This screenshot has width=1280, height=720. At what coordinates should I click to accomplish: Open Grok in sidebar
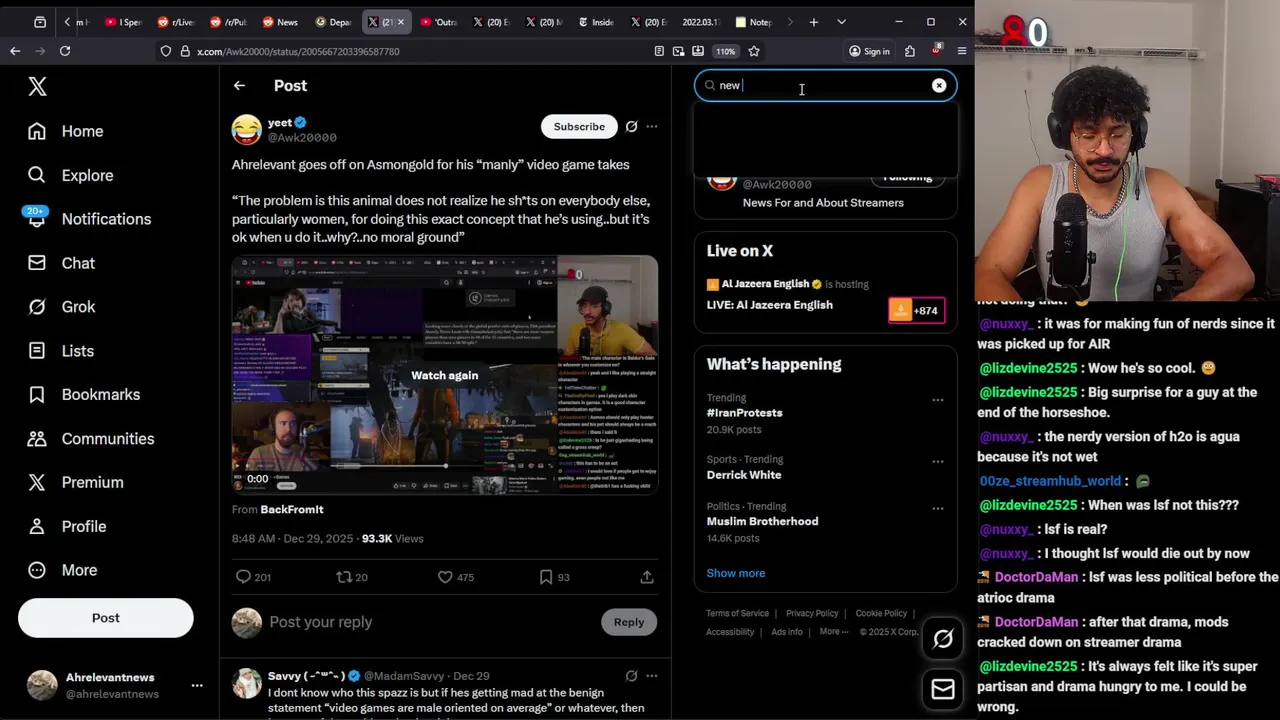(x=62, y=307)
